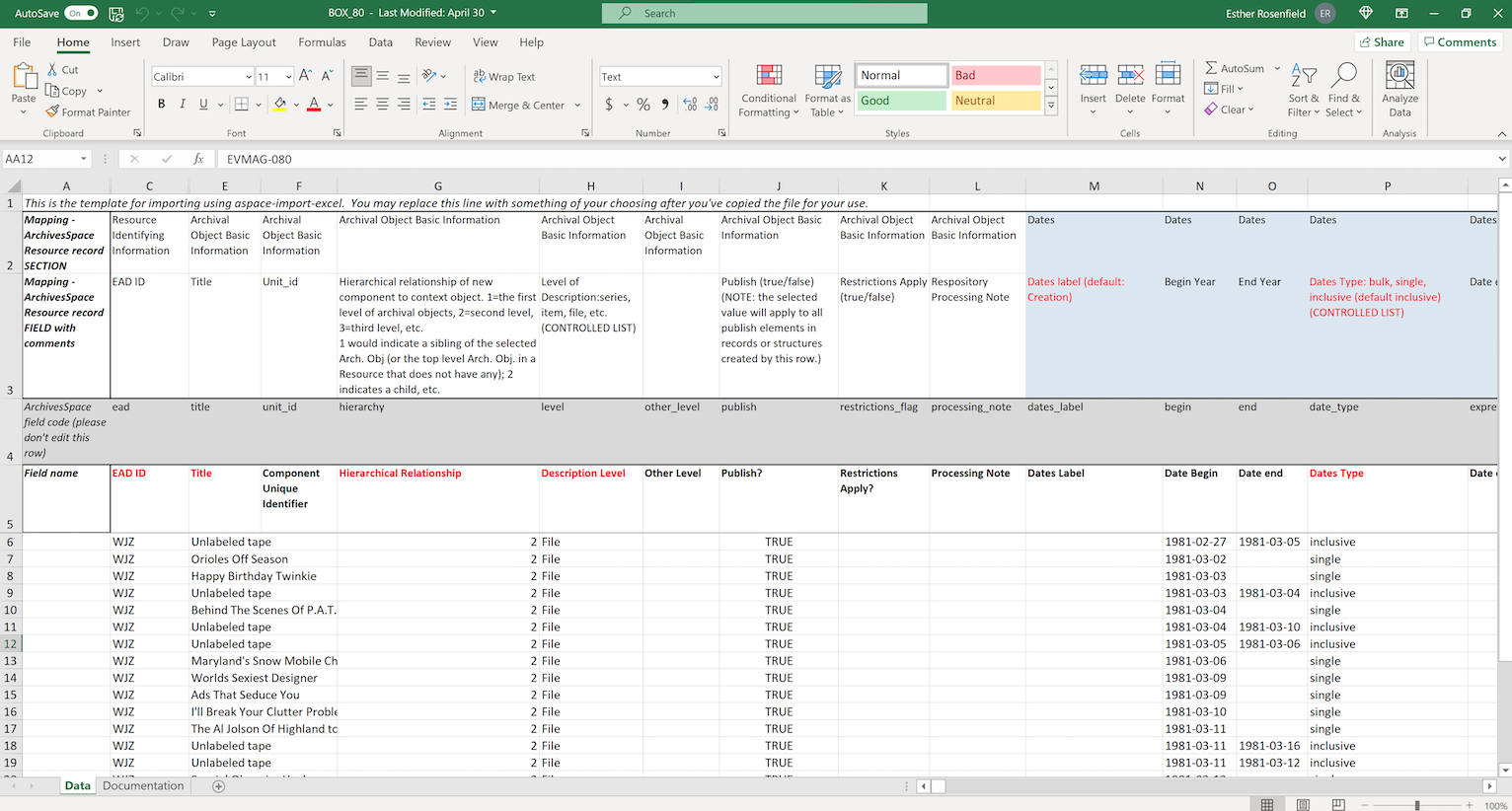Toggle italic formatting
This screenshot has width=1512, height=811.
click(x=183, y=105)
